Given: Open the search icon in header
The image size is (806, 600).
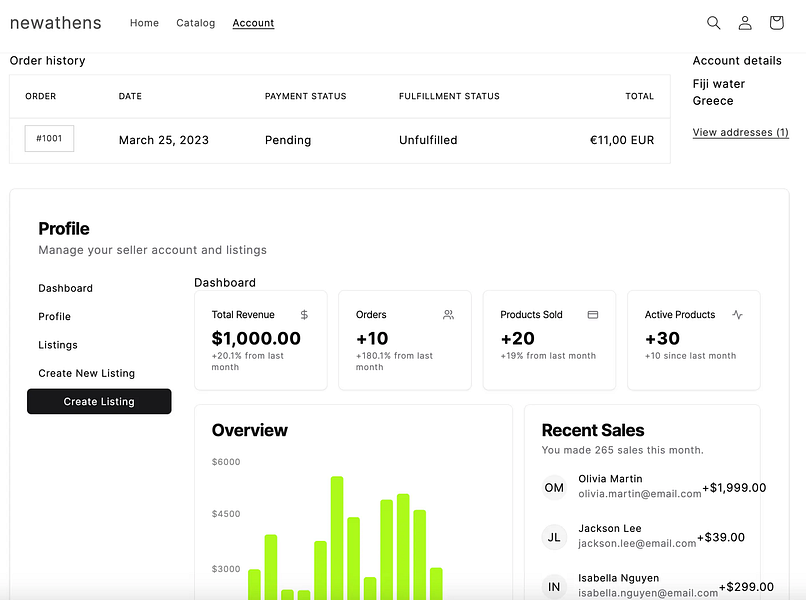Looking at the screenshot, I should click(x=713, y=23).
